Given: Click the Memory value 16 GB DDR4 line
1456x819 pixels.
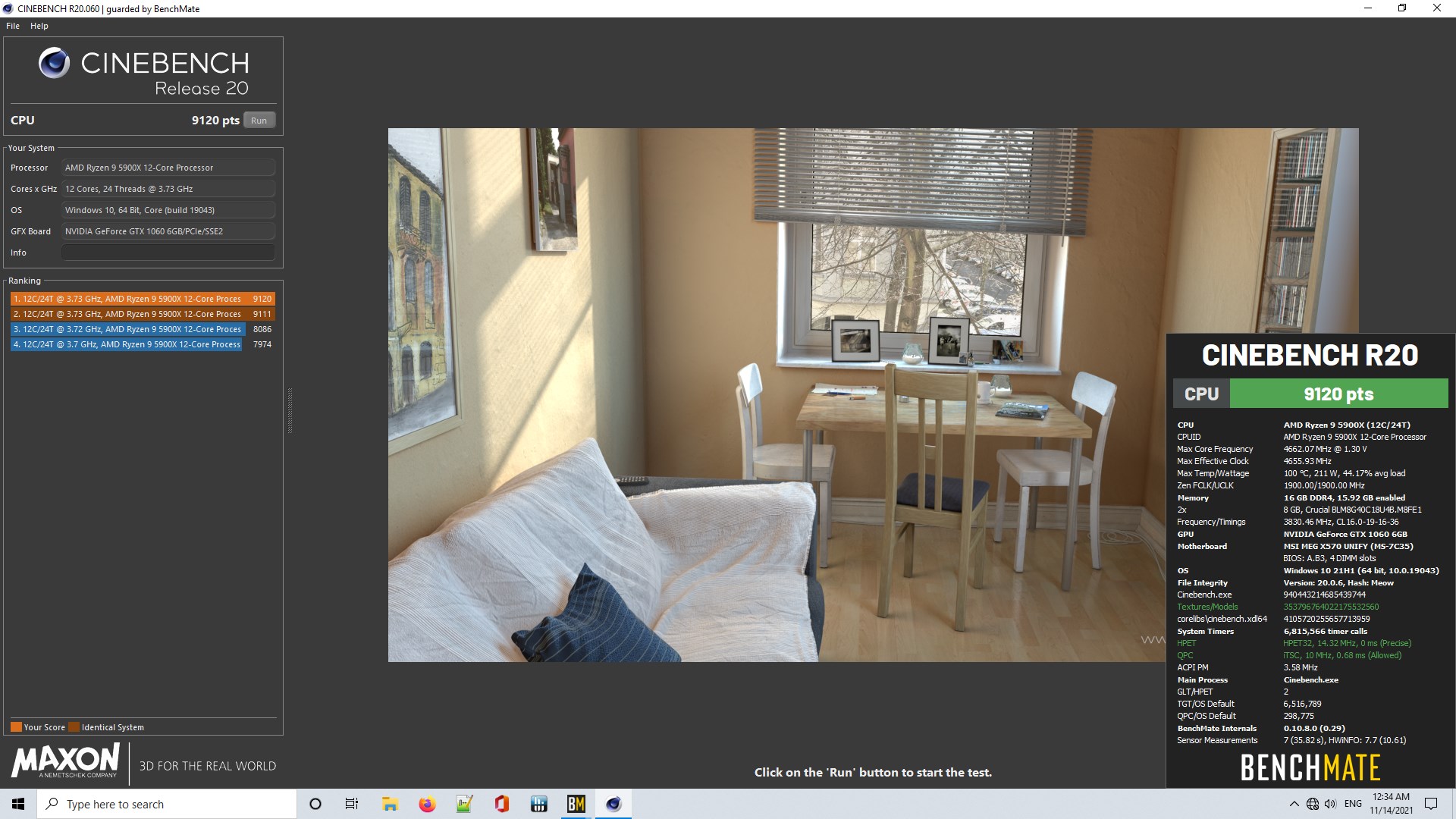Looking at the screenshot, I should click(x=1345, y=497).
